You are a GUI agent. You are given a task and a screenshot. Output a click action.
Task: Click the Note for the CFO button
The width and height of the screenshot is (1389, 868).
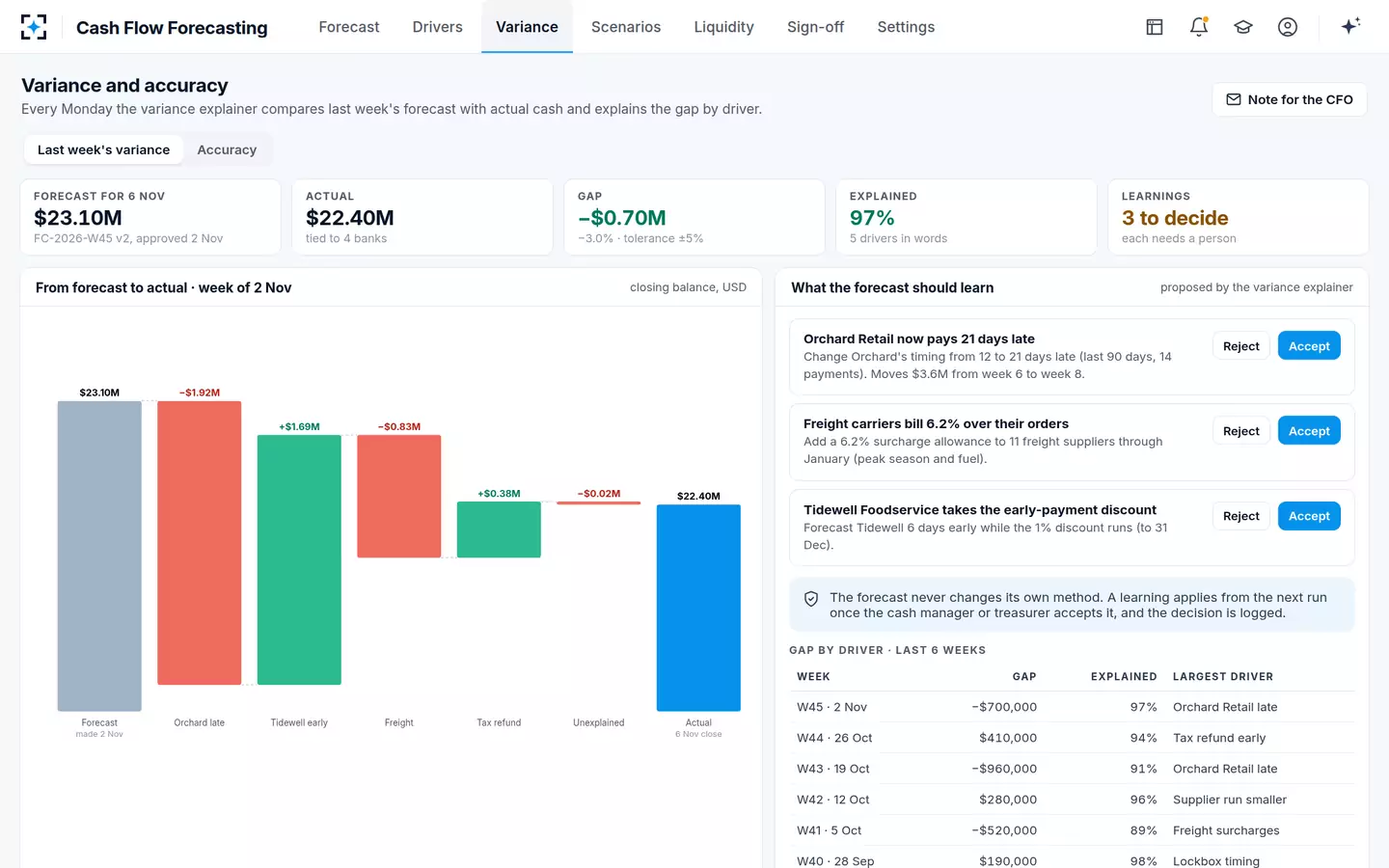[1289, 99]
